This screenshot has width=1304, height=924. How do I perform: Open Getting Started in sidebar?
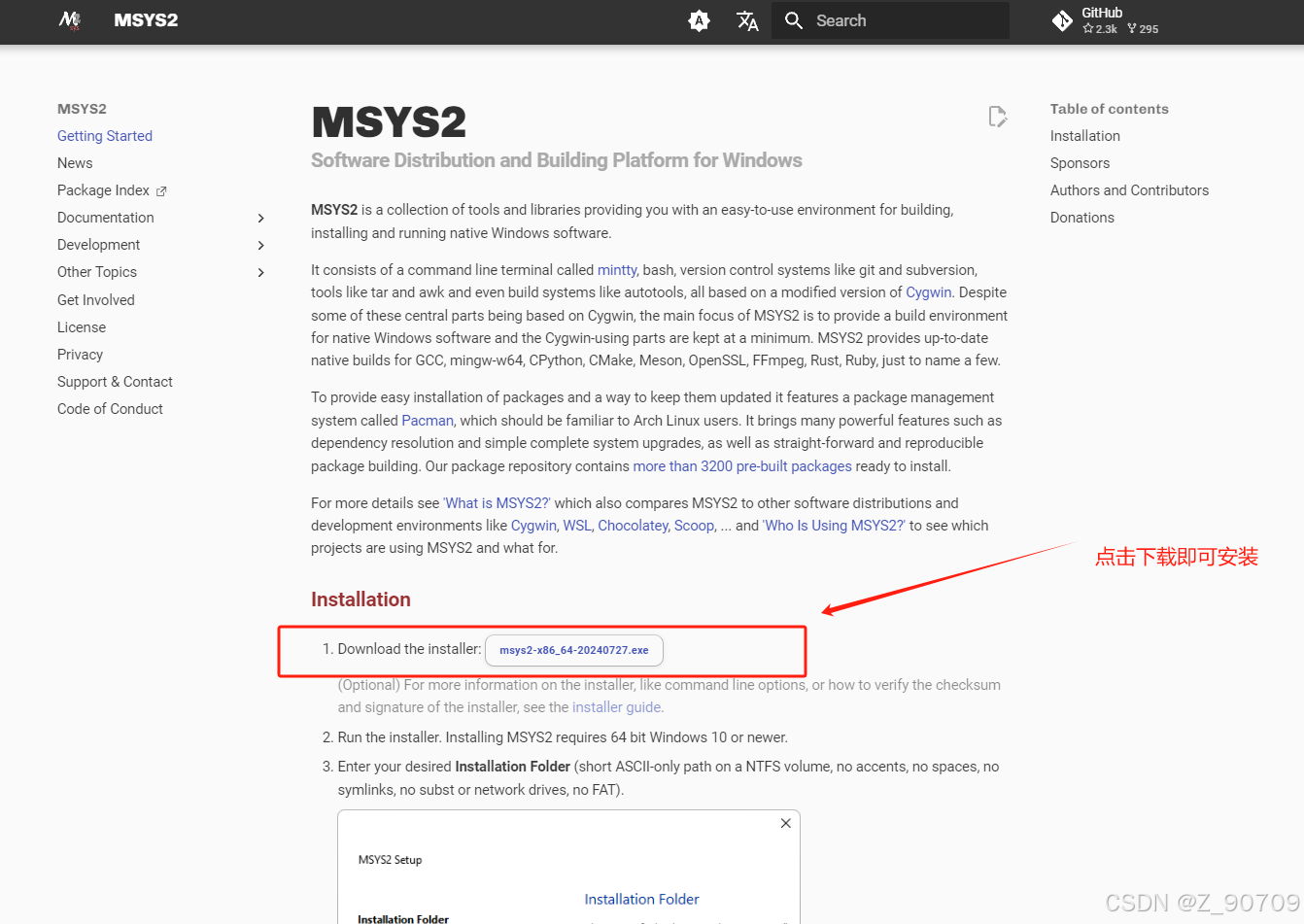coord(105,136)
